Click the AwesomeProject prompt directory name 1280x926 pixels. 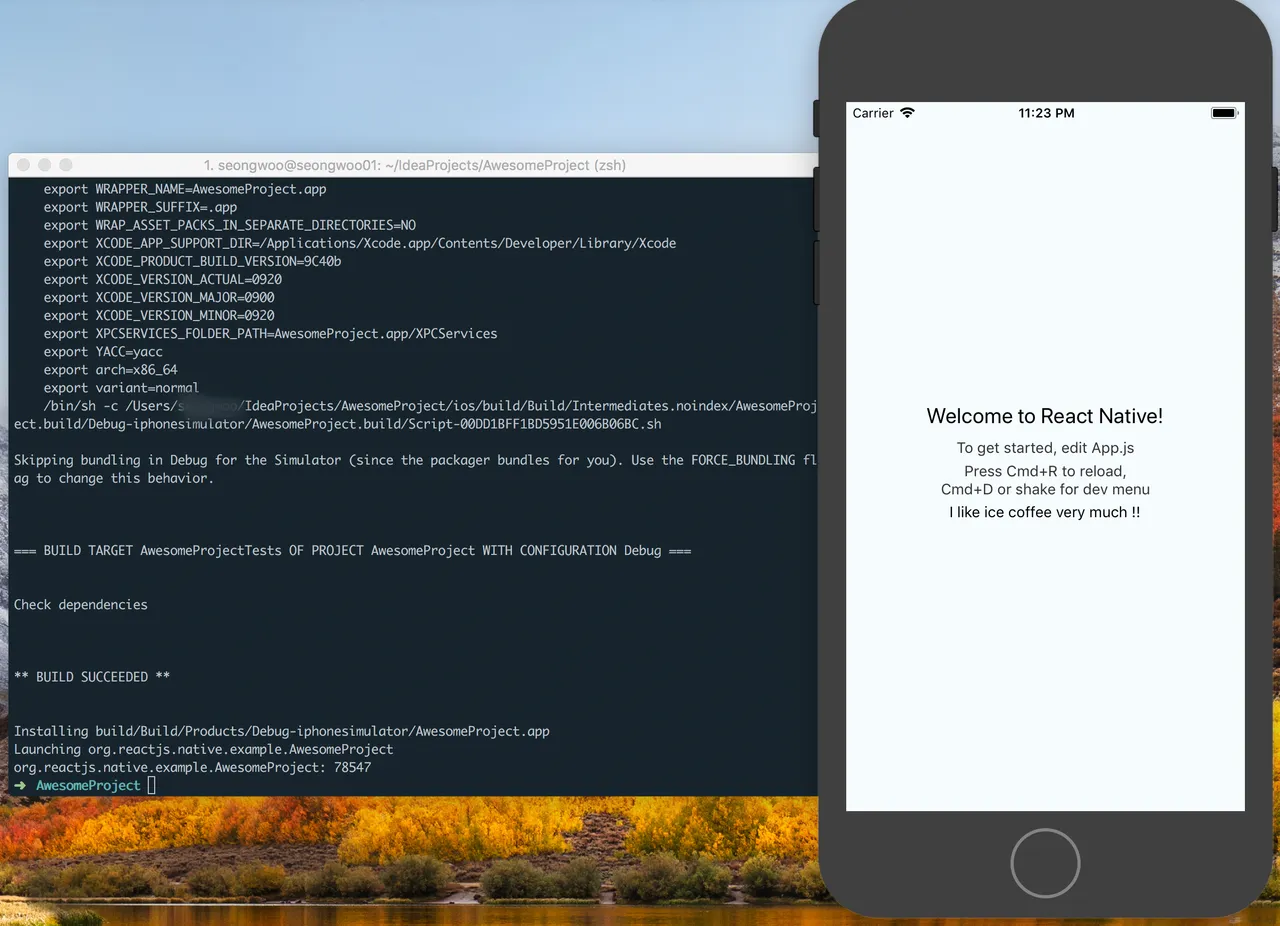pos(89,786)
